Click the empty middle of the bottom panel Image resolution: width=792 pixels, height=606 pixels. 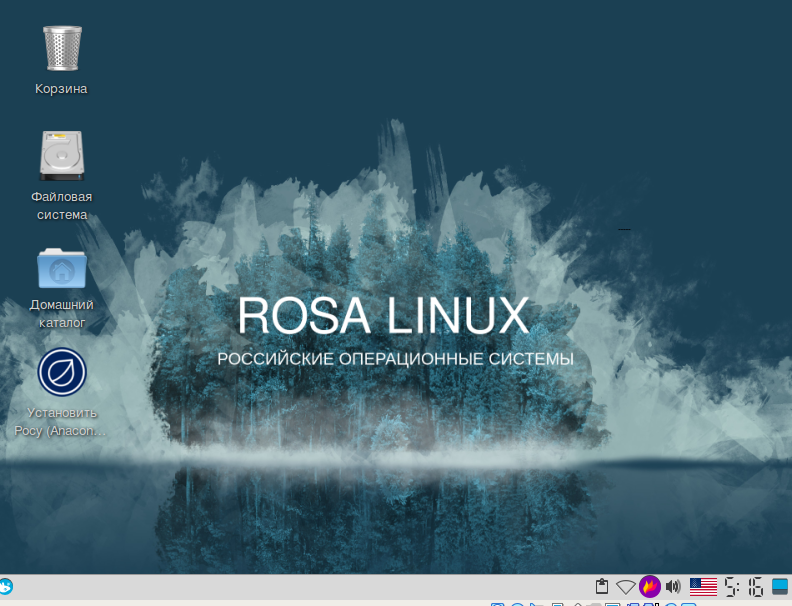(x=300, y=587)
